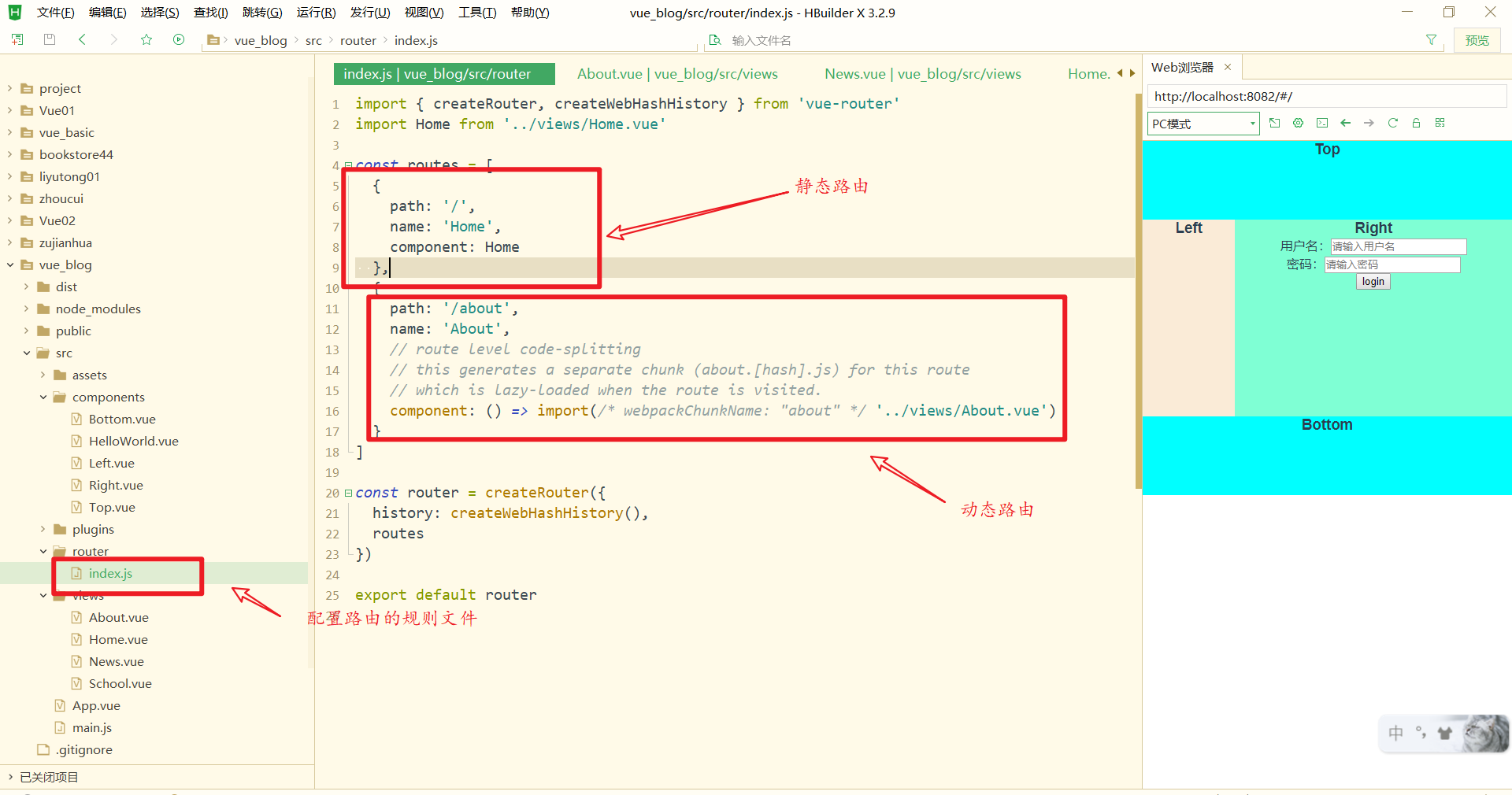Show the QR code icon in browser
This screenshot has width=1512, height=795.
click(x=1440, y=123)
